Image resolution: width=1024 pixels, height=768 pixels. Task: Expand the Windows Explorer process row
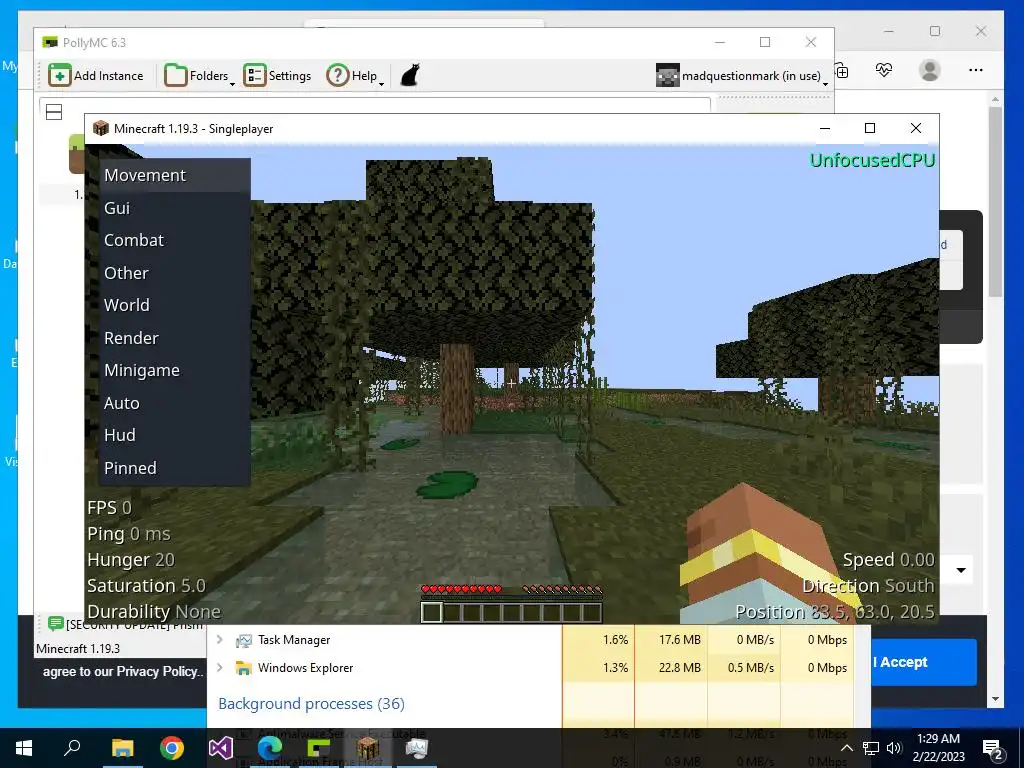click(220, 667)
